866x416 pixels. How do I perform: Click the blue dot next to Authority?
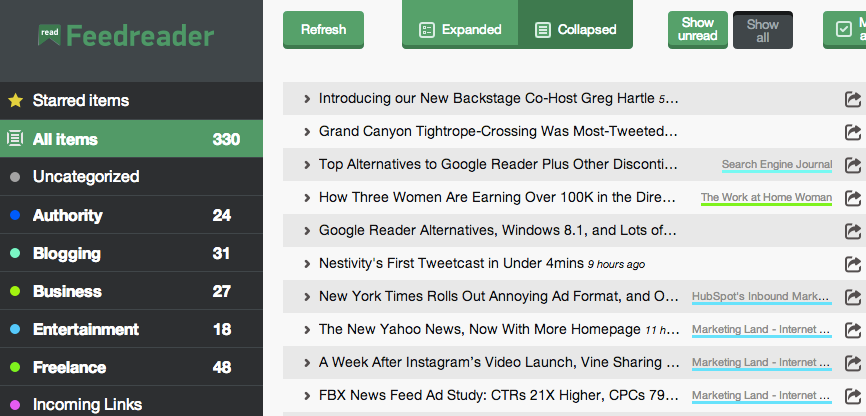click(x=14, y=216)
